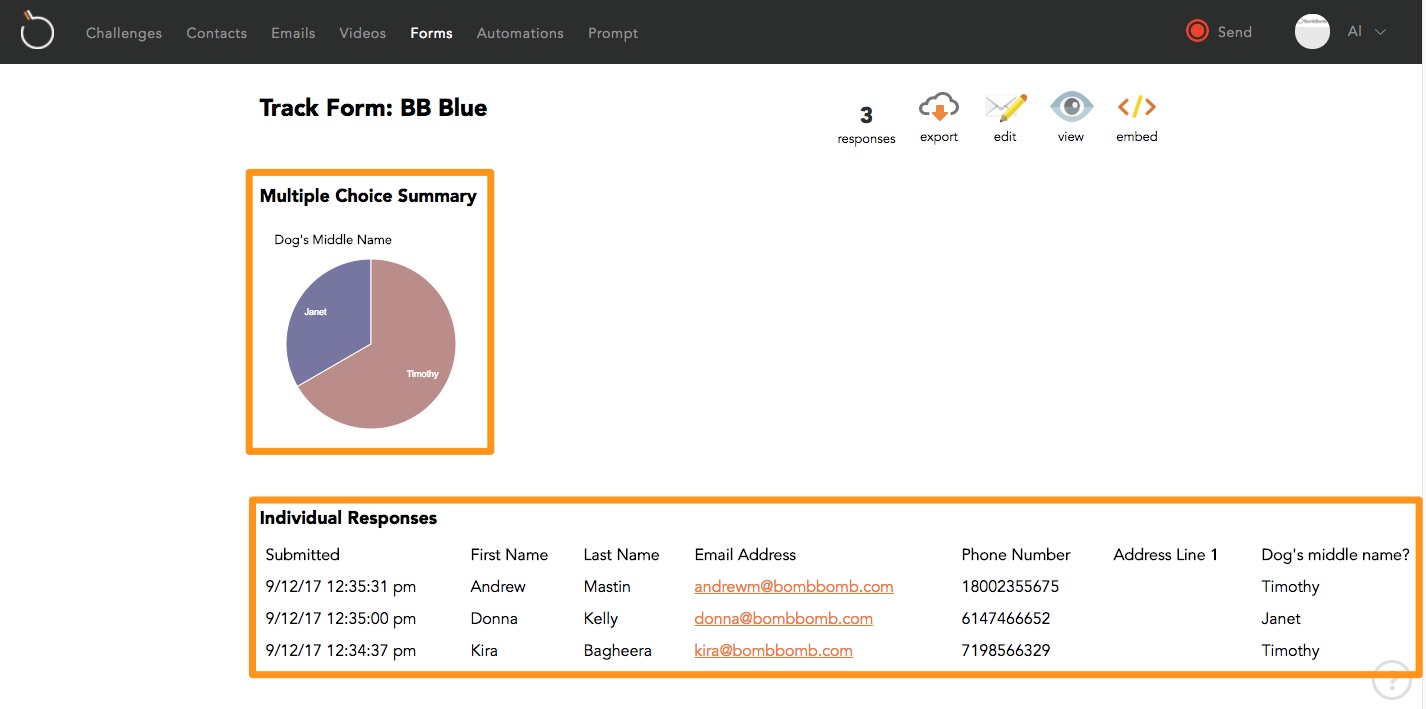Click the Janet answer in Donna's row
This screenshot has width=1426, height=709.
(1281, 619)
